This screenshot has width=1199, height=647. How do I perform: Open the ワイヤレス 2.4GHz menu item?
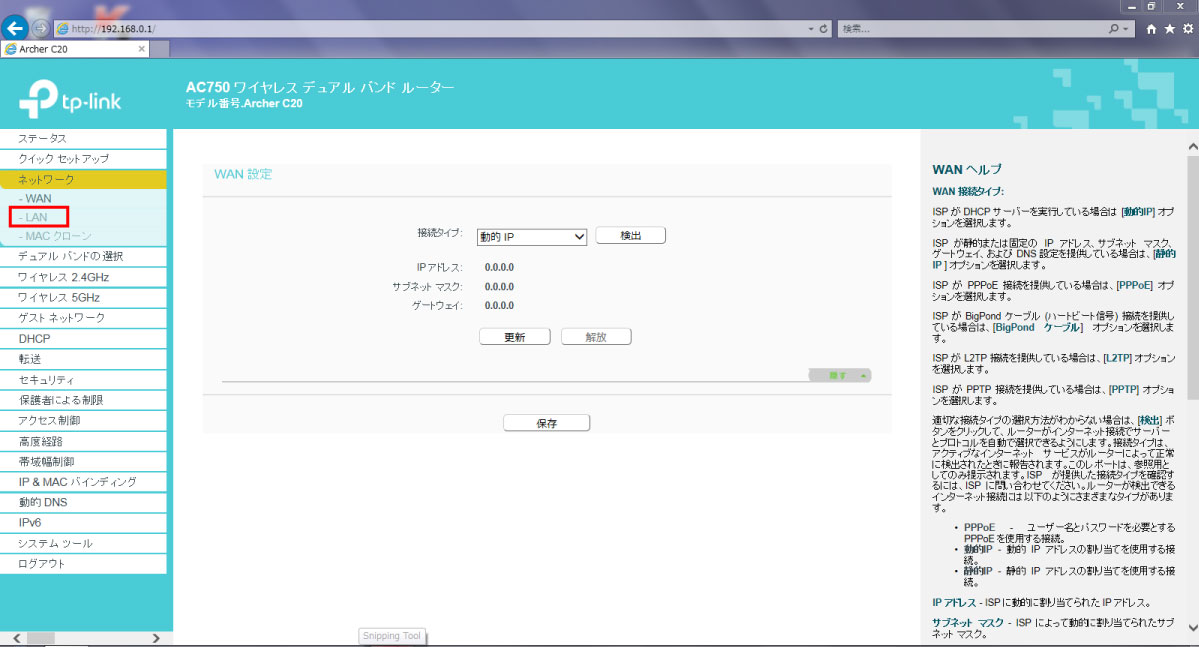(64, 277)
